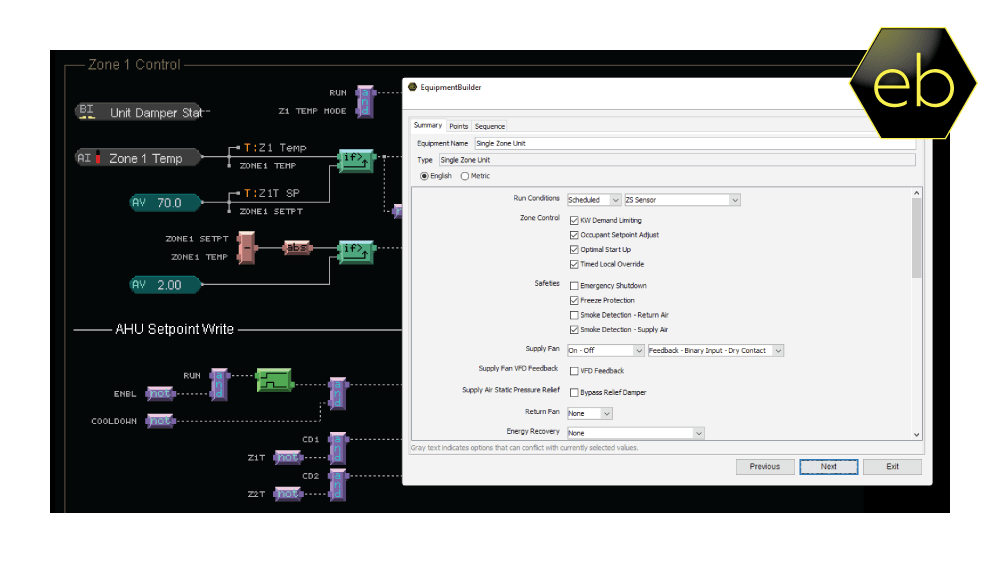The image size is (1000, 563).
Task: Select the Metric units radio button
Action: coord(464,176)
